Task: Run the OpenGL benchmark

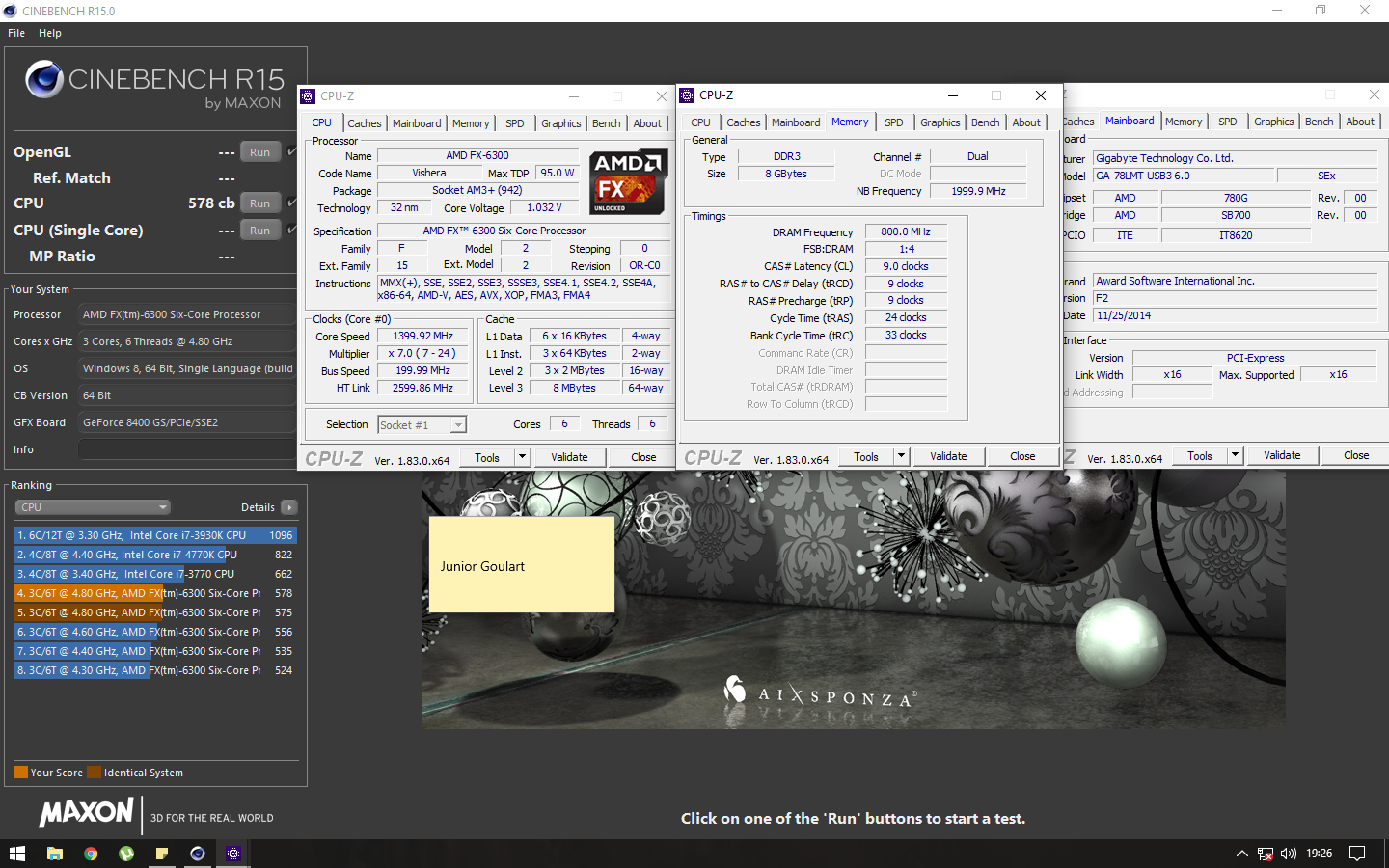Action: coord(260,152)
